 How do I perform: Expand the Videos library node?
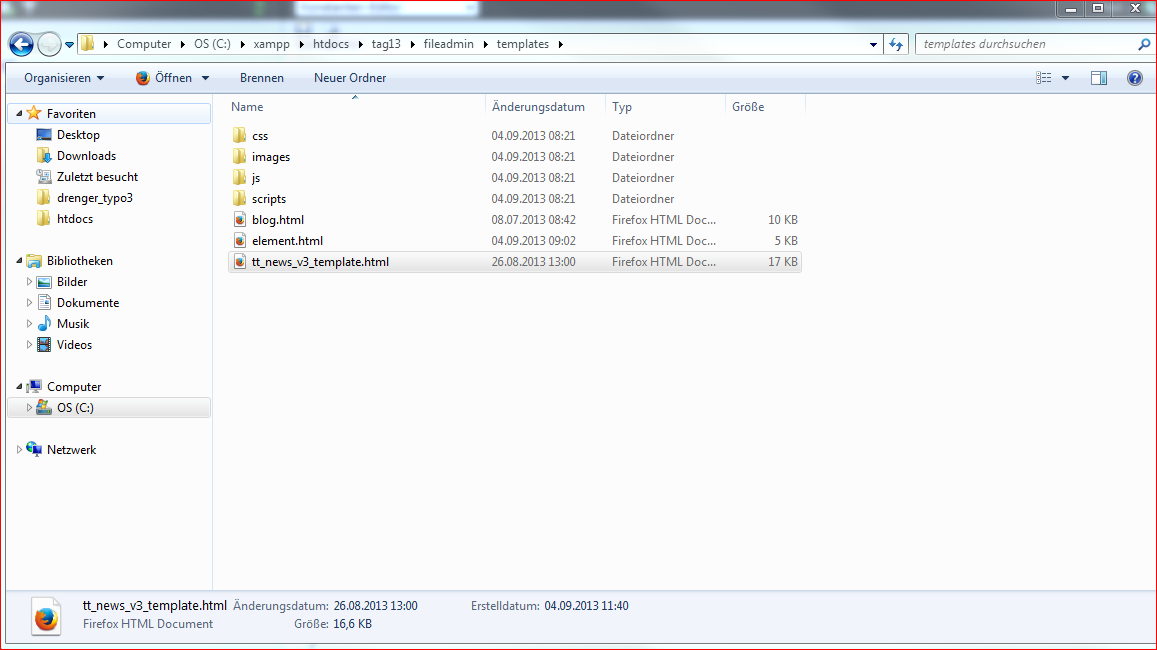pos(30,345)
